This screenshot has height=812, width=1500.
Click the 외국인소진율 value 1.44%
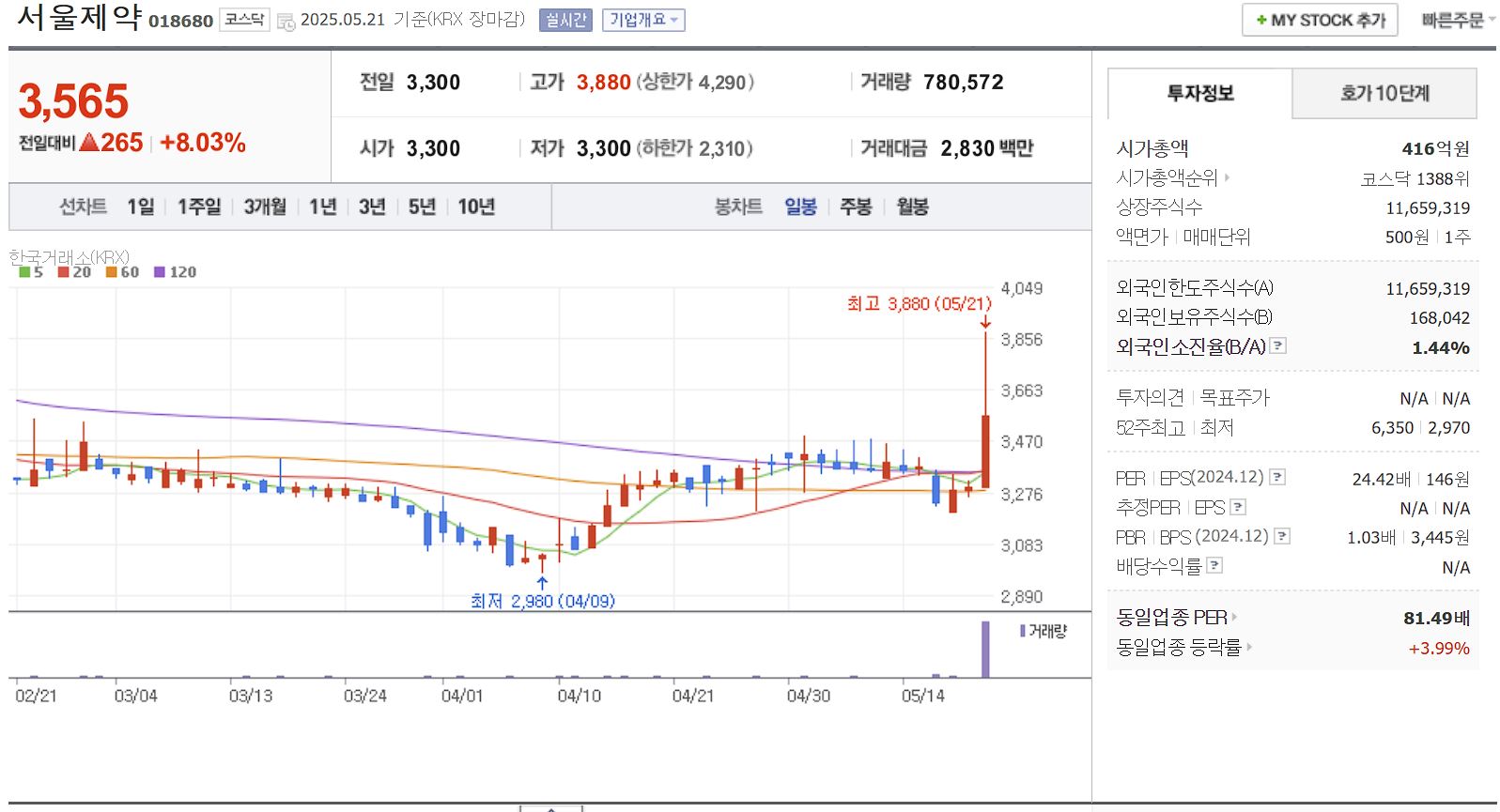tap(1441, 347)
